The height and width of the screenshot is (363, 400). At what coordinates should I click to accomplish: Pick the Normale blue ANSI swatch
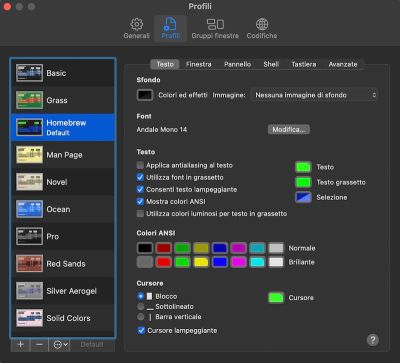(220, 248)
